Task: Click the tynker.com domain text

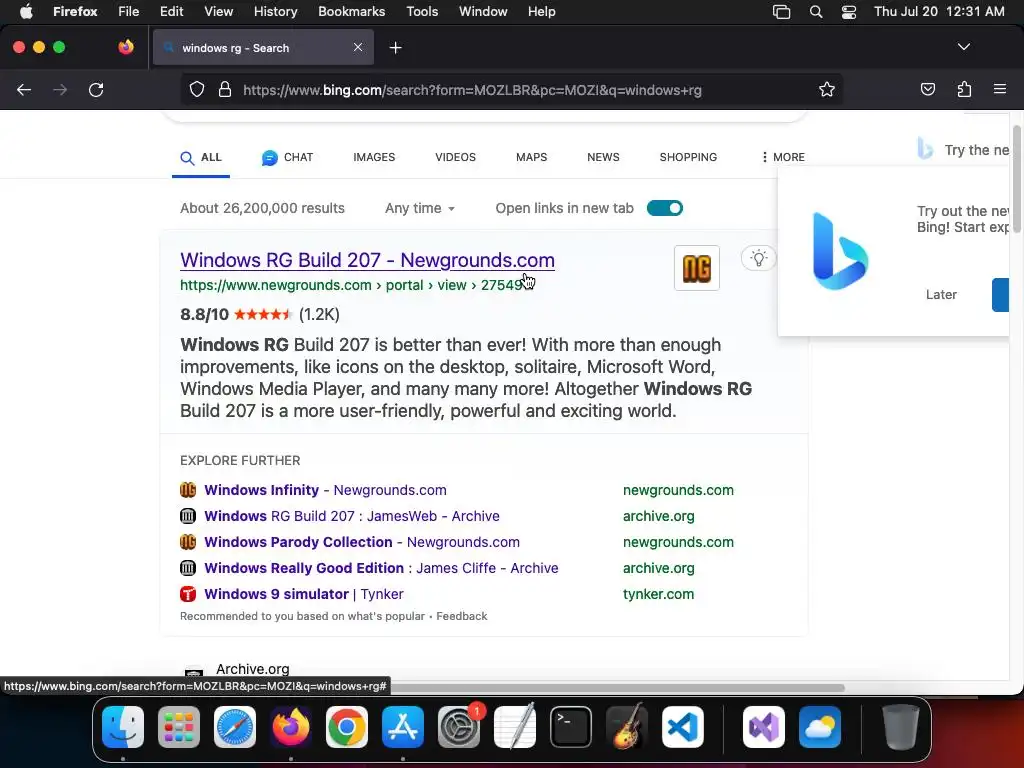Action: click(658, 594)
